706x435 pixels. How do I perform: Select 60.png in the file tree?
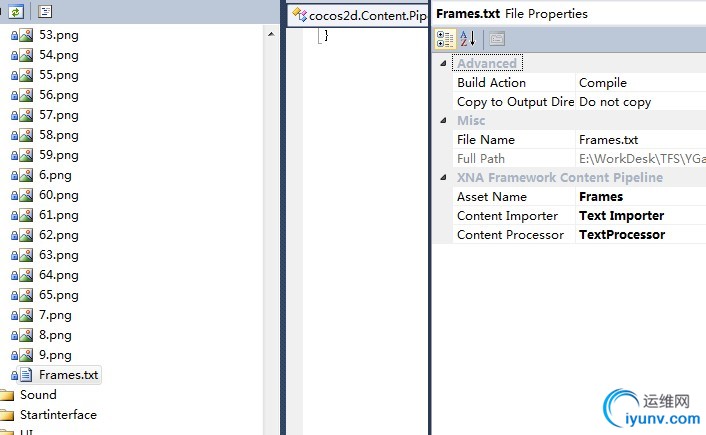58,195
